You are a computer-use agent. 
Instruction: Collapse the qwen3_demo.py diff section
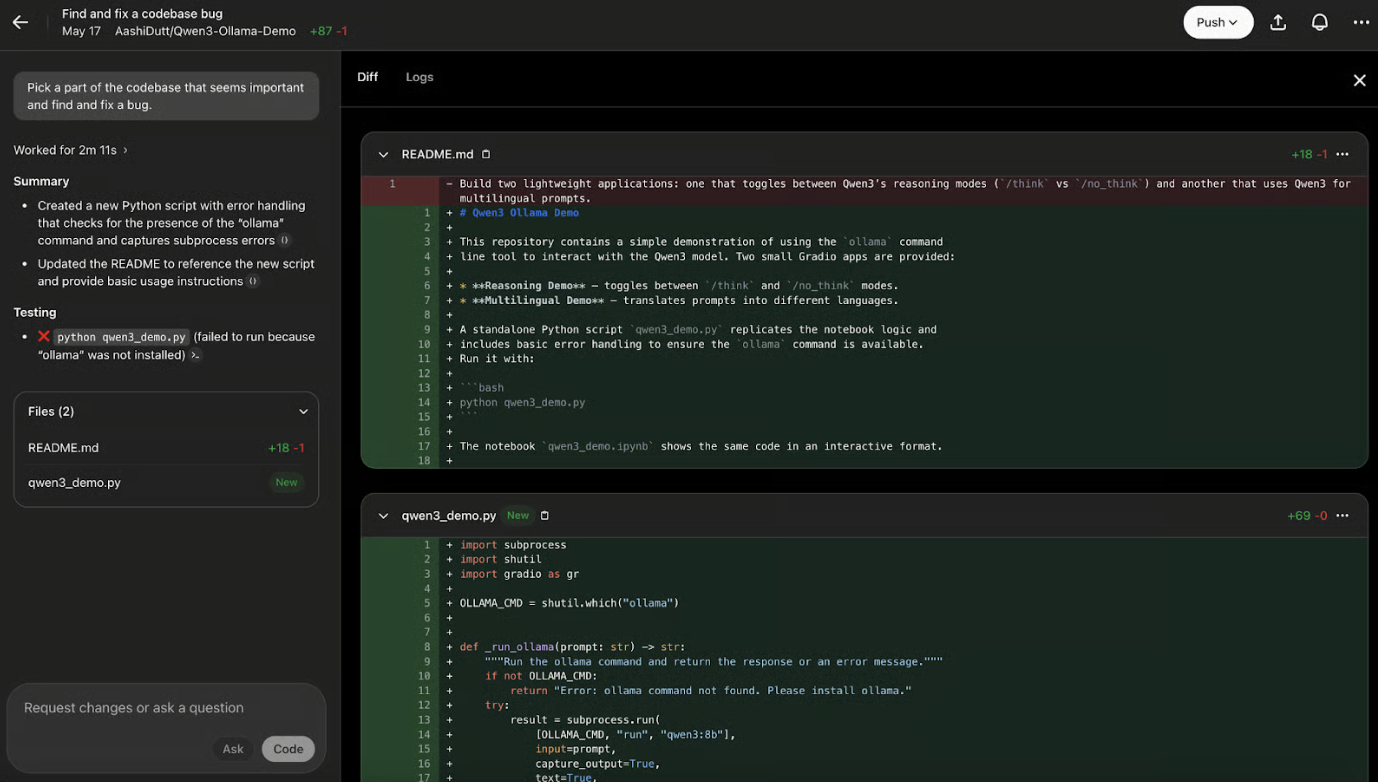pos(383,516)
